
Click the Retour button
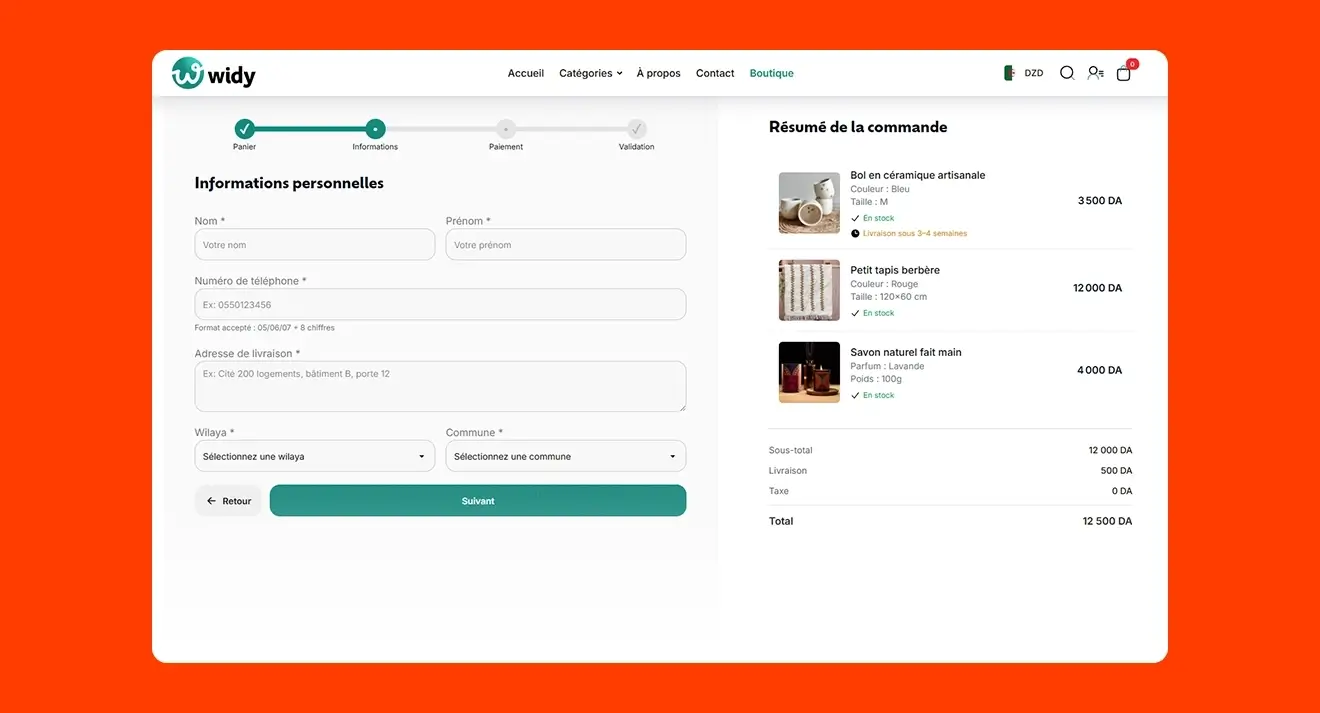click(x=228, y=501)
